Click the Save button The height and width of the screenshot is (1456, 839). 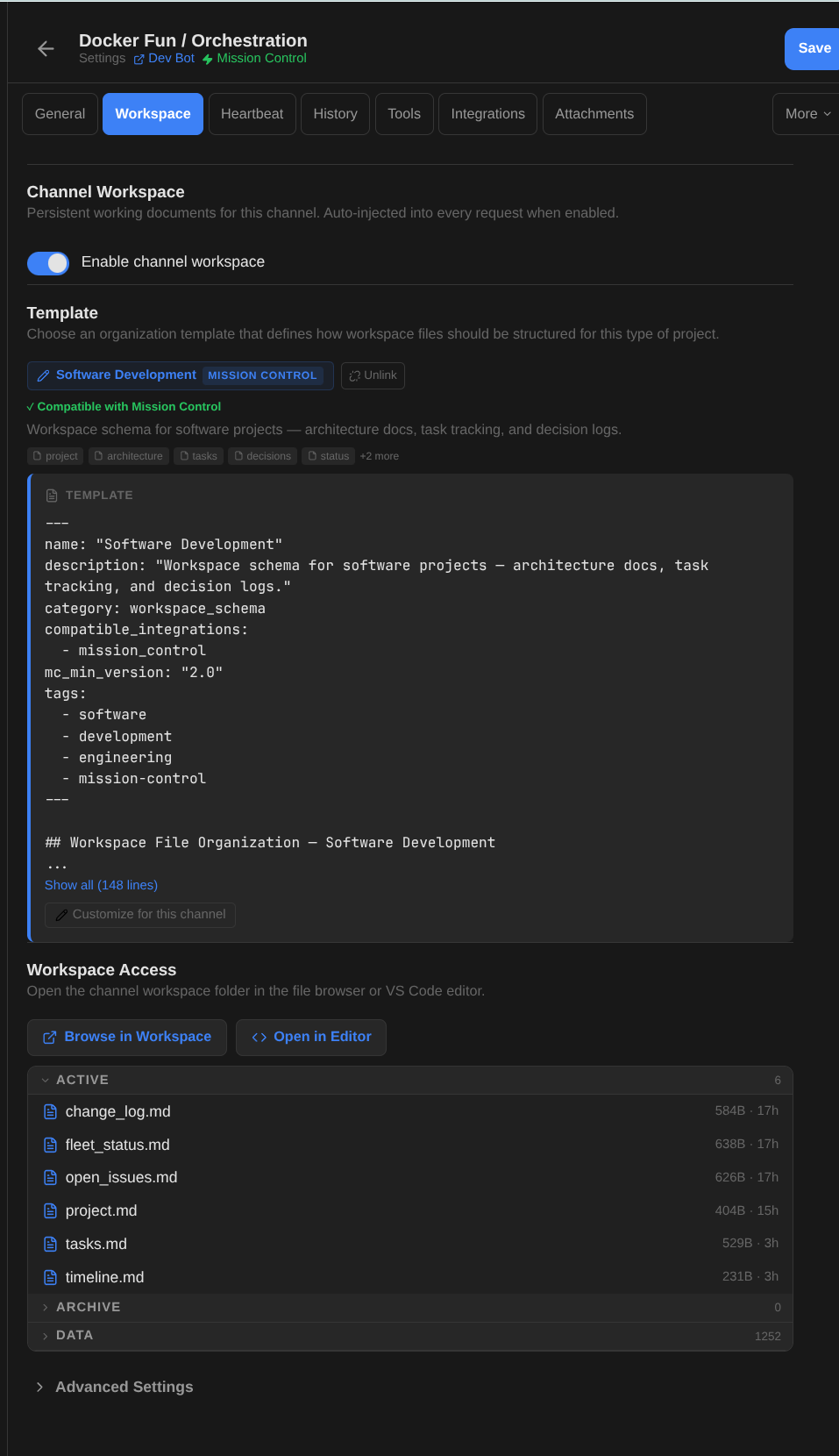click(814, 49)
